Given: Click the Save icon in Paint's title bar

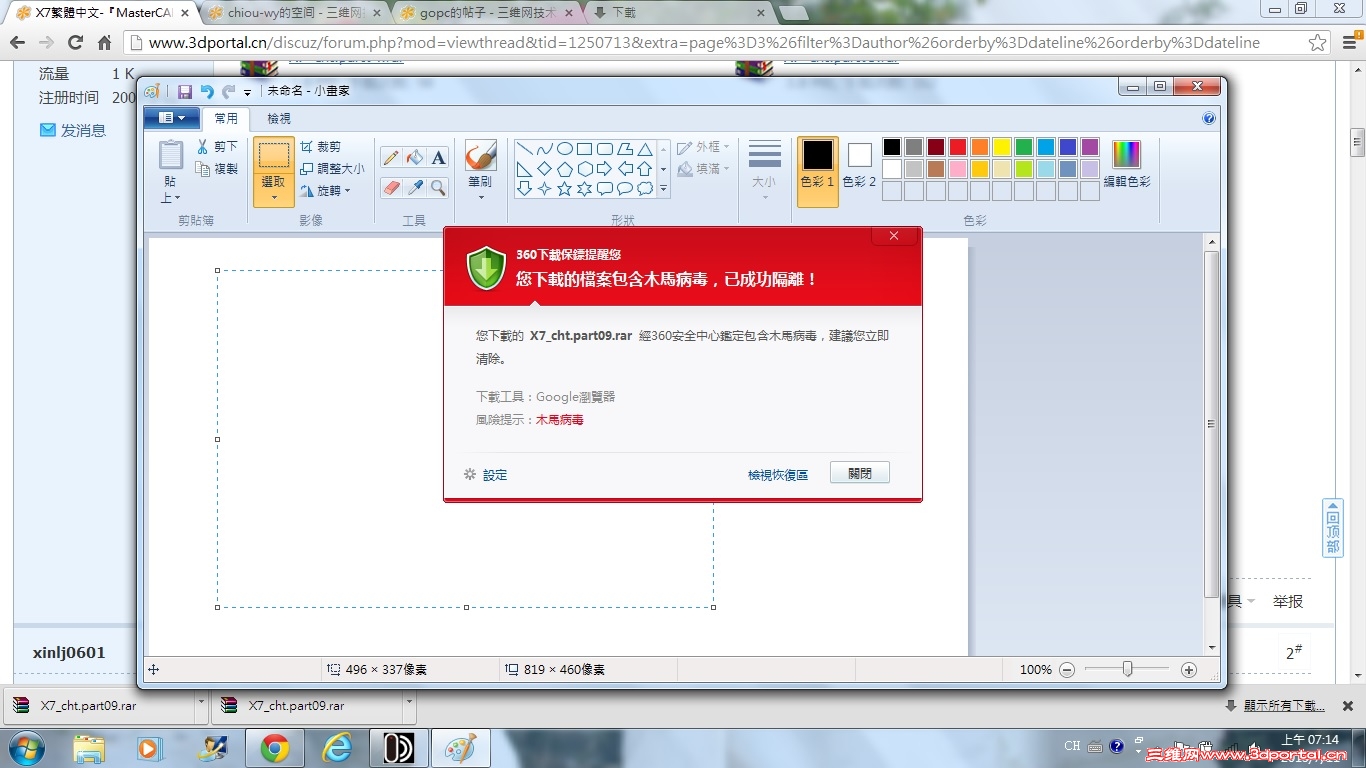Looking at the screenshot, I should (x=185, y=91).
